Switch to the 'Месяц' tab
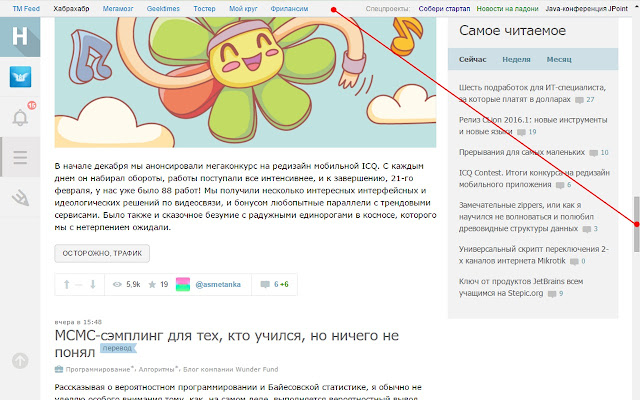 559,59
